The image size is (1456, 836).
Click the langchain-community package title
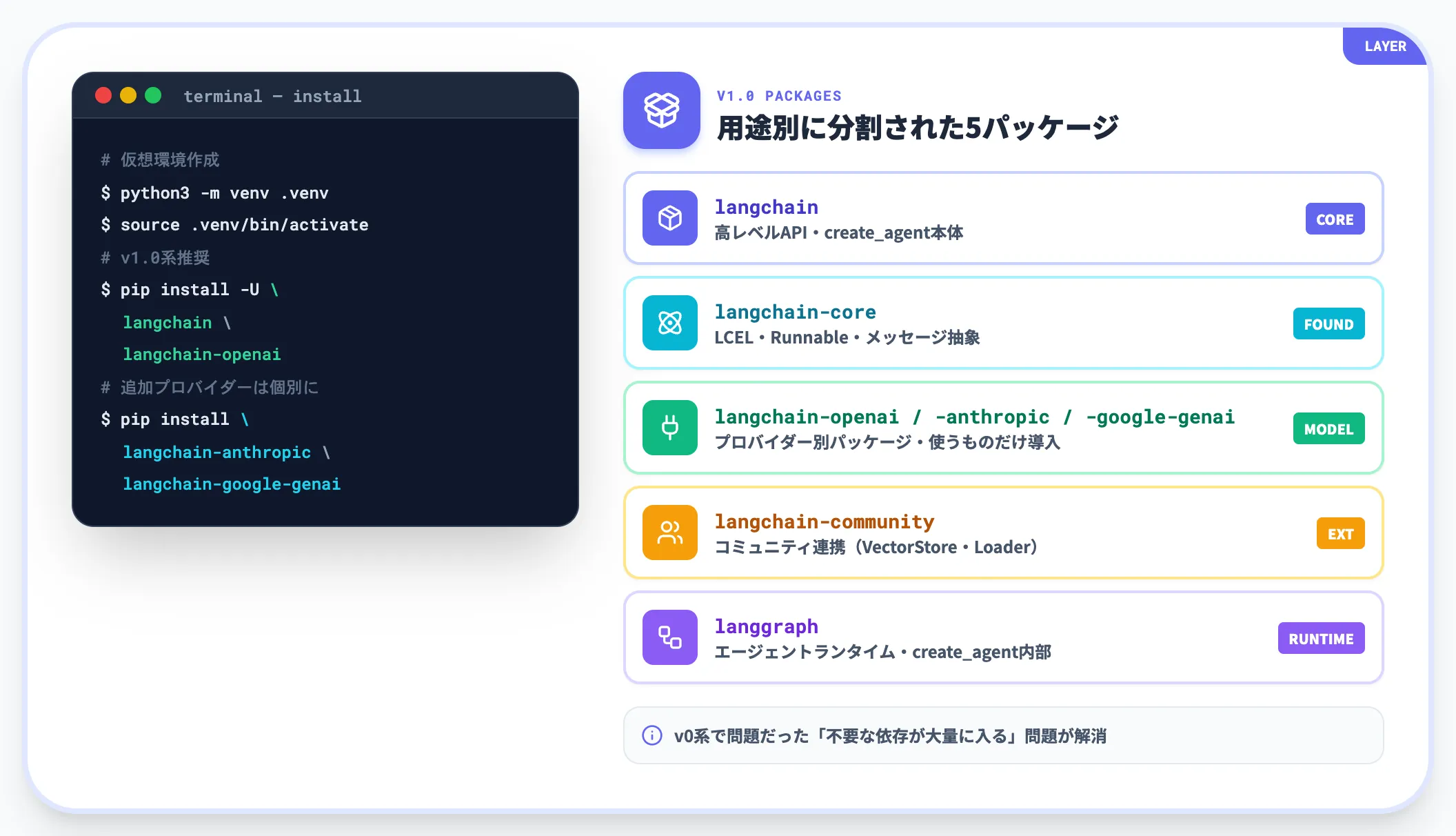coord(825,521)
